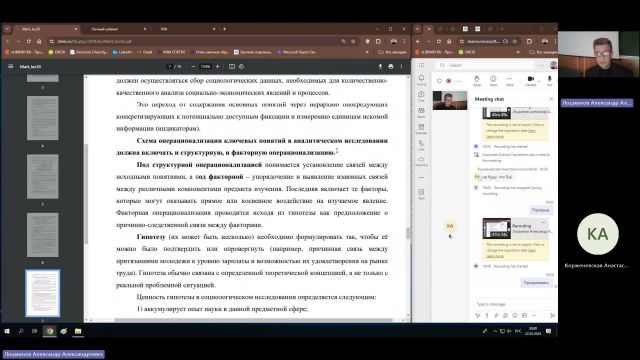This screenshot has height=360, width=640.
Task: Open Windows Start menu
Action: pos(7,331)
